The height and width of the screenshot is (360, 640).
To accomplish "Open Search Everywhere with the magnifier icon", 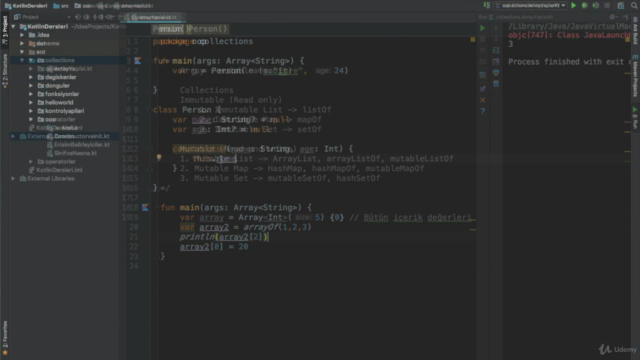I will [634, 6].
